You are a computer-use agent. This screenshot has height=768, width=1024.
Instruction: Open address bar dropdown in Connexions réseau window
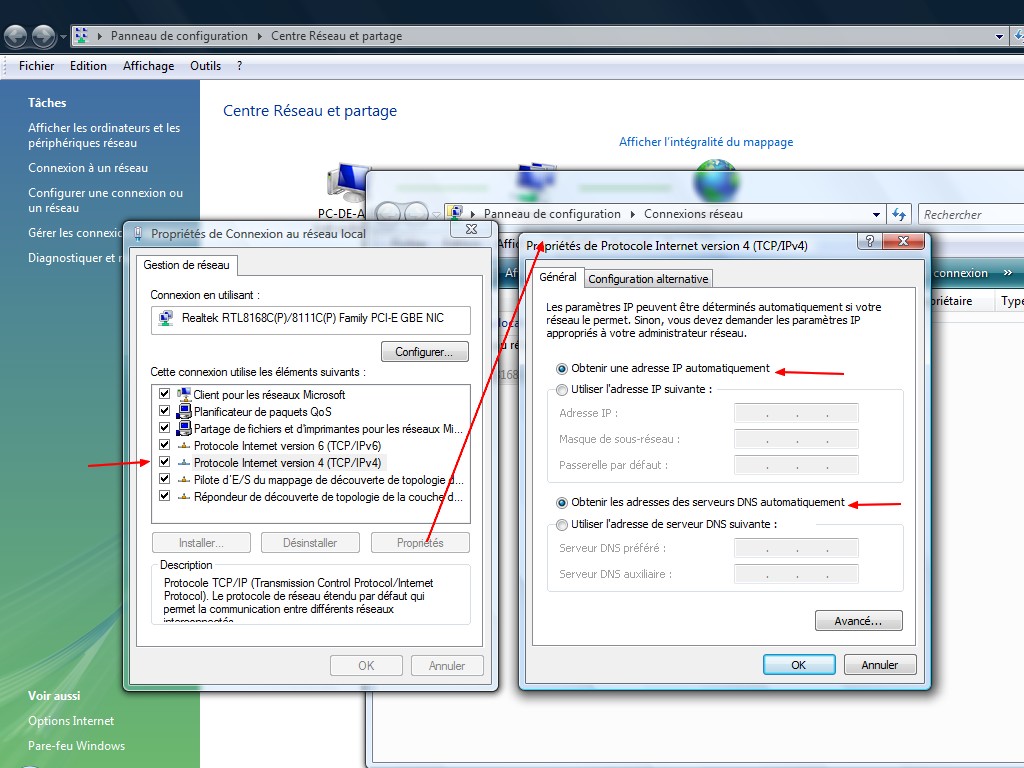click(876, 214)
